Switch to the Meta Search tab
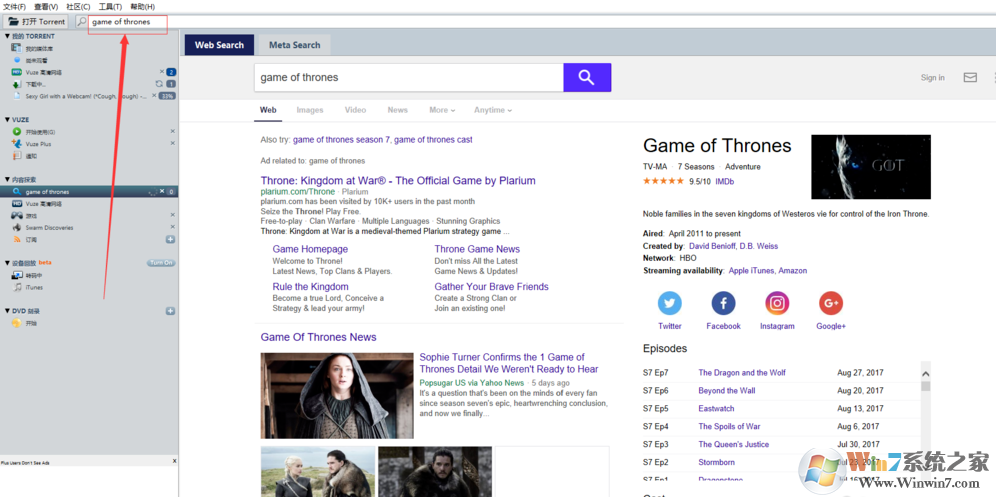 (294, 45)
